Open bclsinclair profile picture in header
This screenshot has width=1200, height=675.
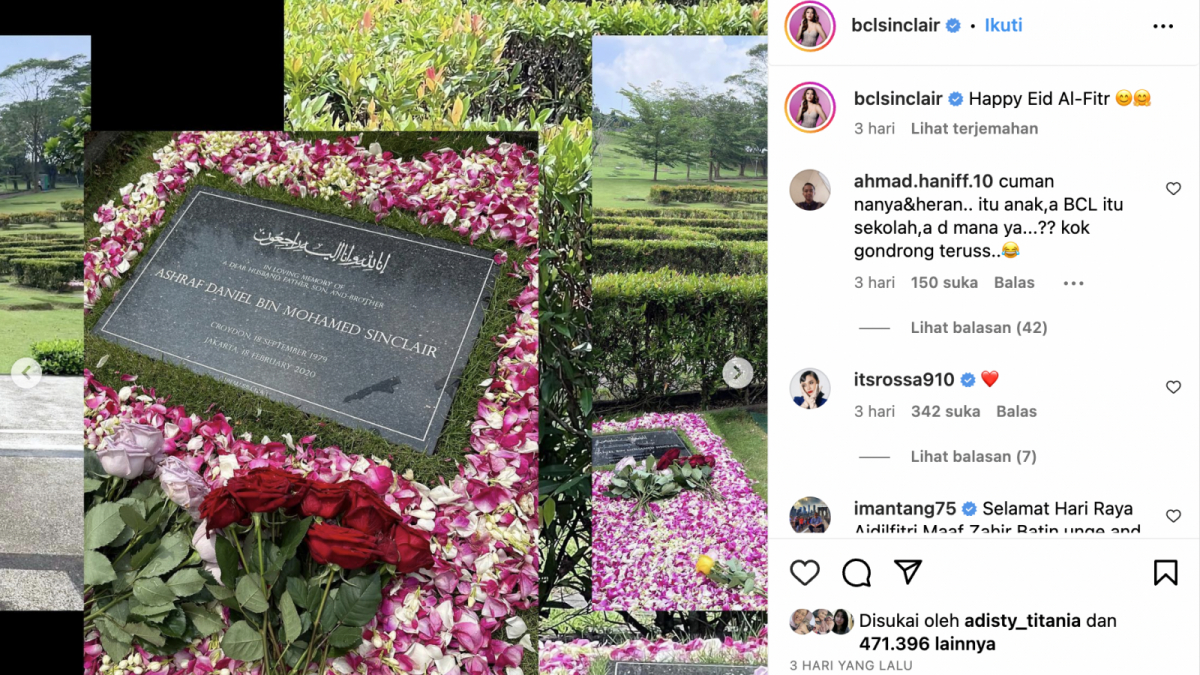click(811, 26)
